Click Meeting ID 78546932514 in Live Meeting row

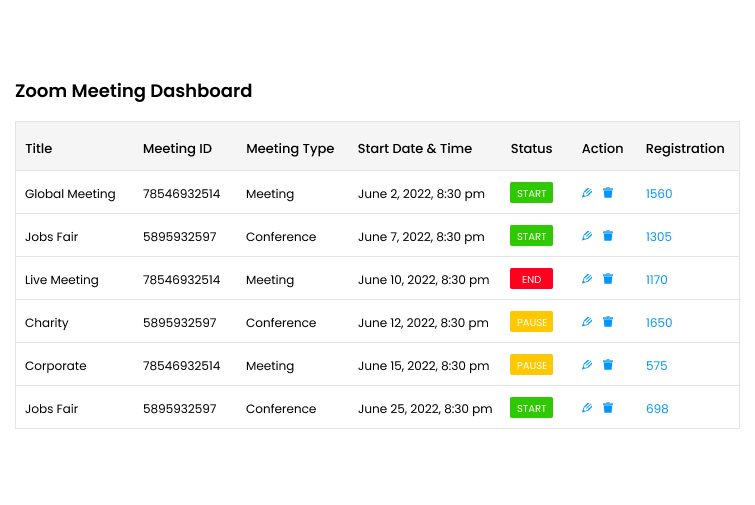(182, 280)
